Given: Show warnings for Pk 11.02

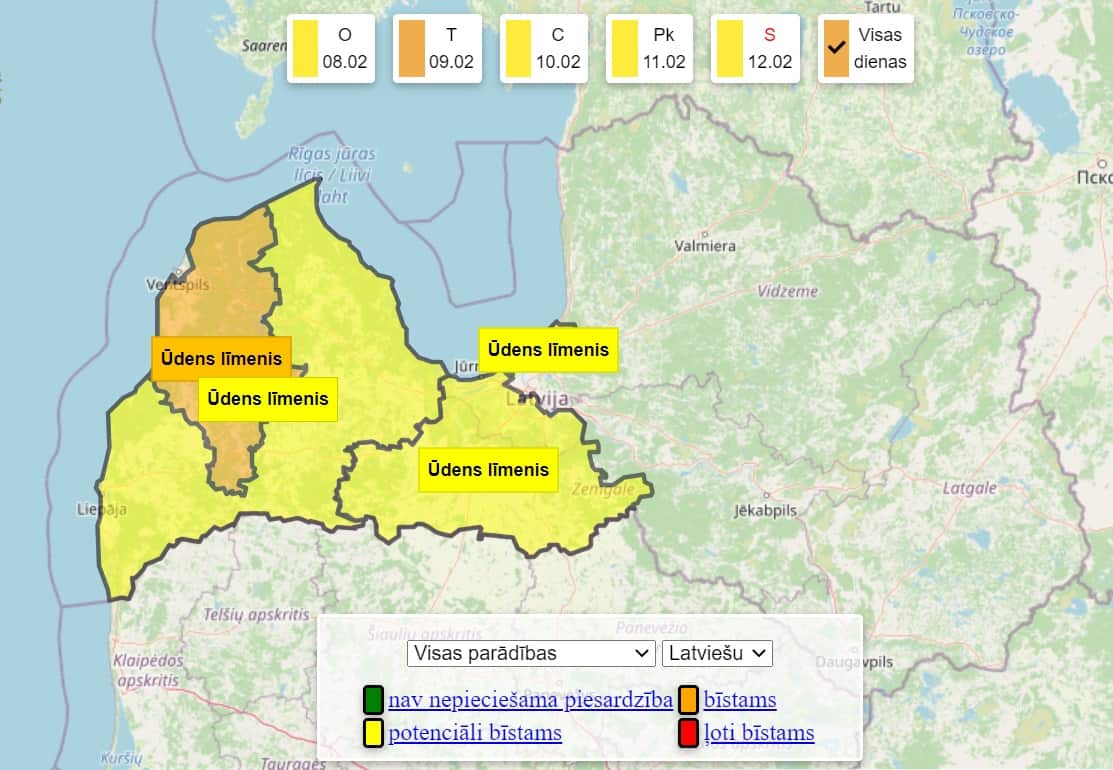Looking at the screenshot, I should (x=649, y=48).
